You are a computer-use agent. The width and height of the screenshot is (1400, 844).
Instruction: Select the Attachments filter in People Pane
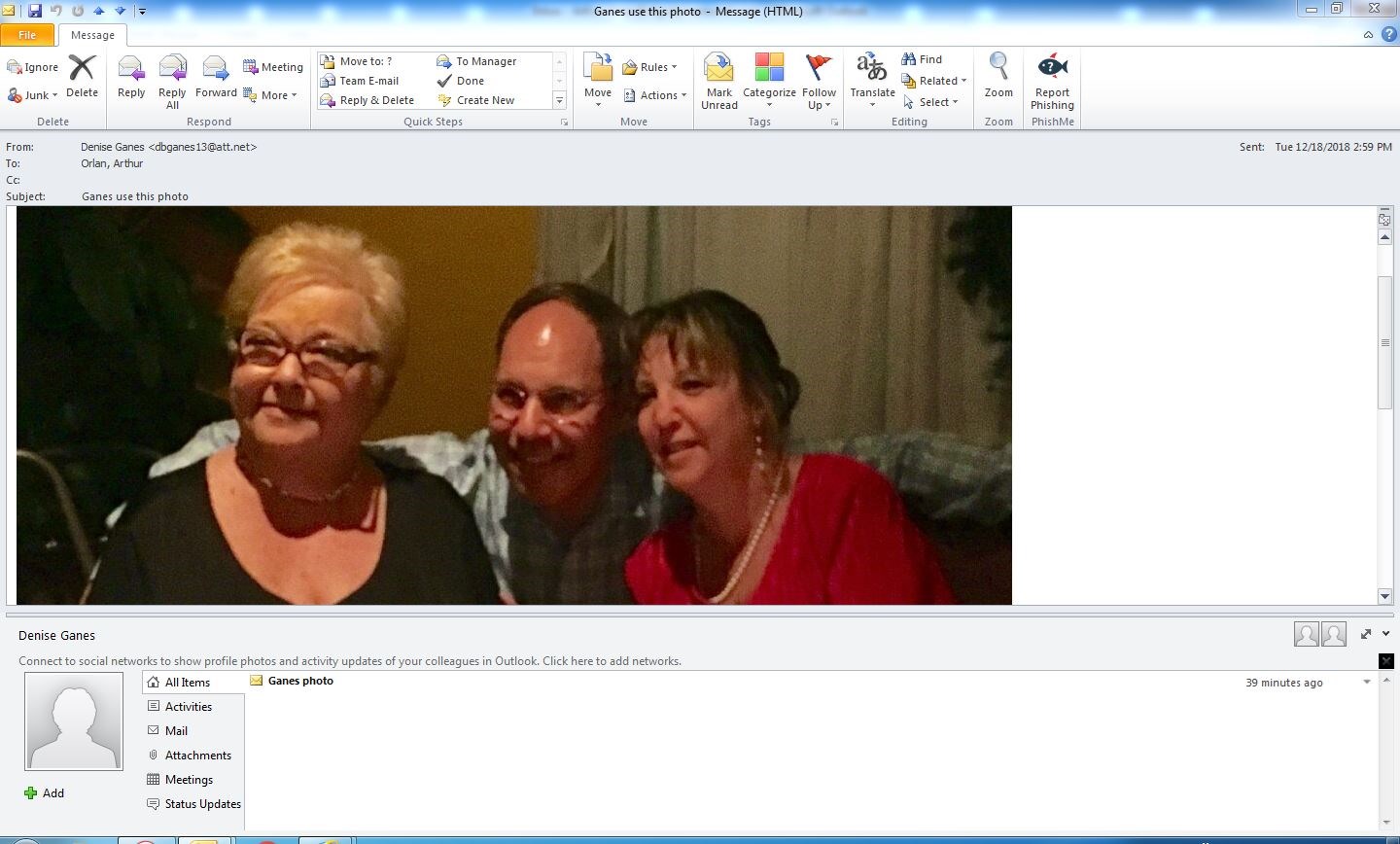197,756
